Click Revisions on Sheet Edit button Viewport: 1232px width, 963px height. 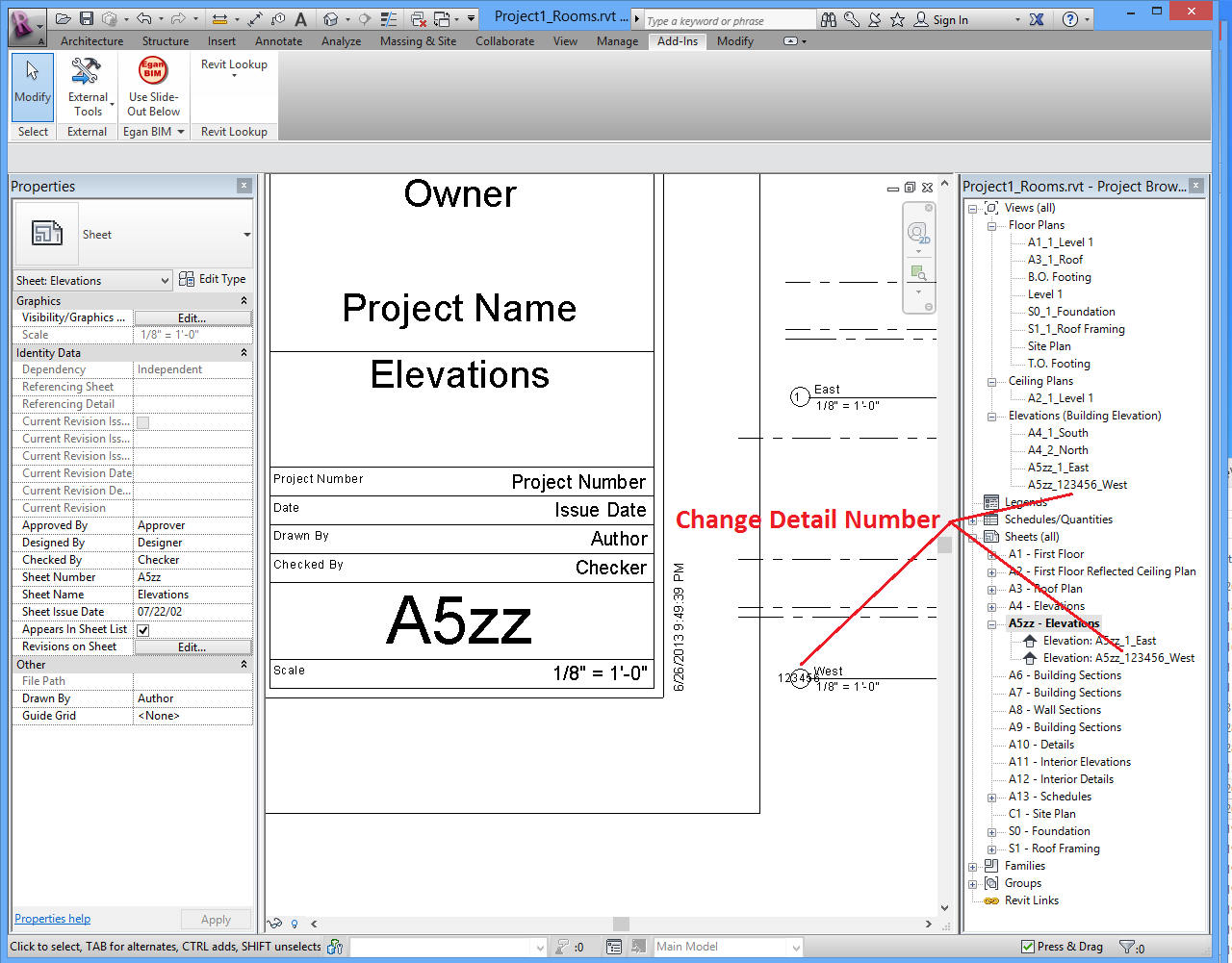click(x=192, y=647)
